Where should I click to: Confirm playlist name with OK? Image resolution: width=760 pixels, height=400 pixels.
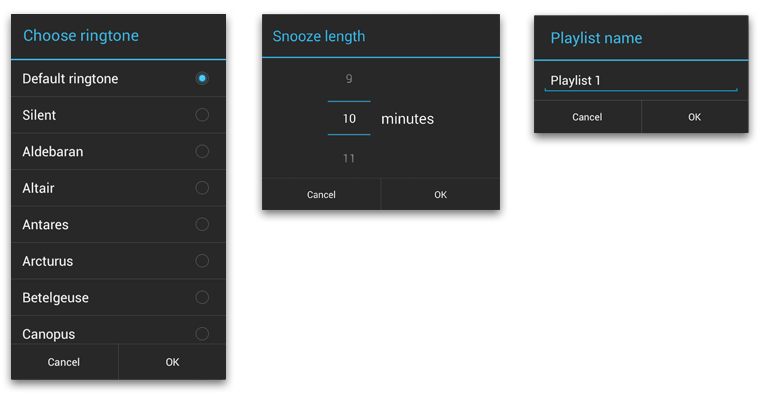click(x=695, y=117)
